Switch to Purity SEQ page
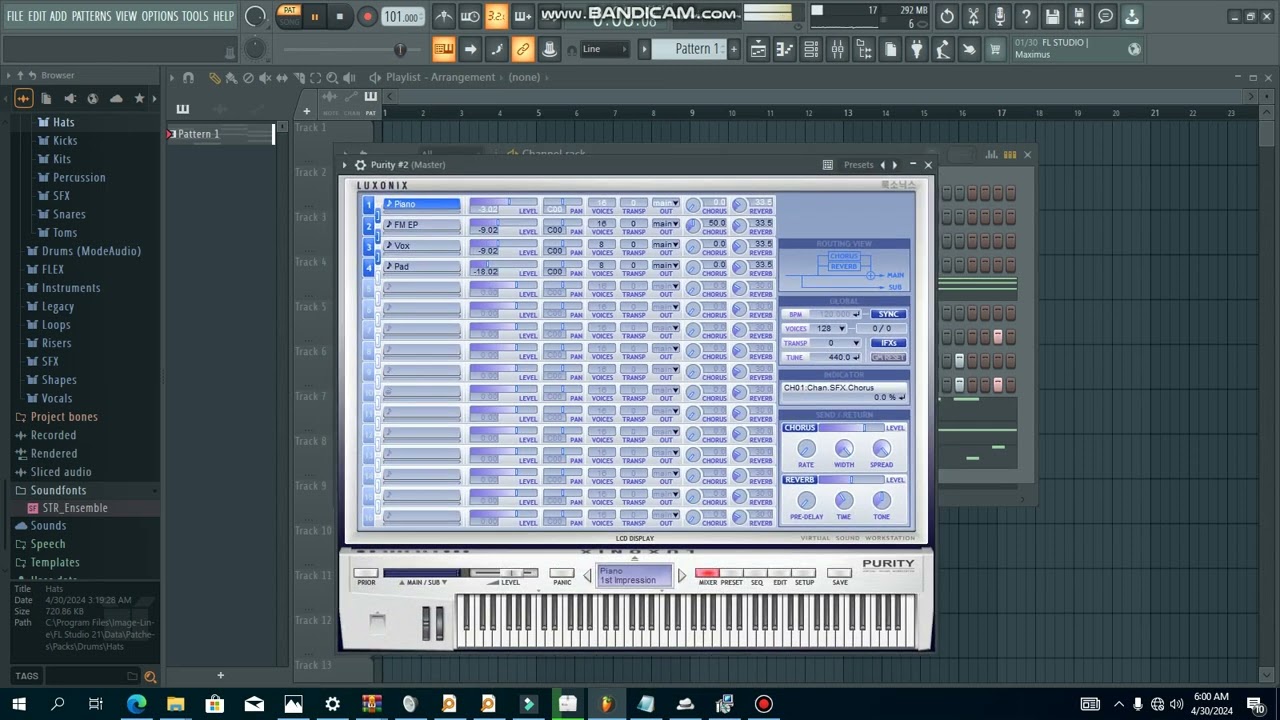1280x720 pixels. point(756,574)
